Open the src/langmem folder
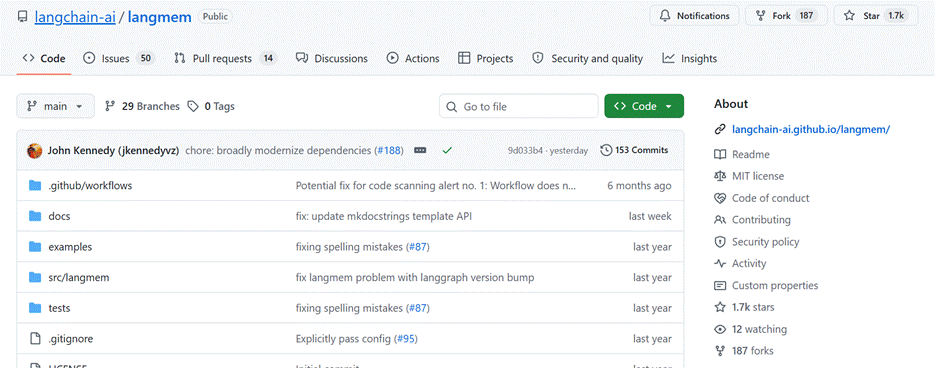This screenshot has height=368, width=935. tap(79, 277)
